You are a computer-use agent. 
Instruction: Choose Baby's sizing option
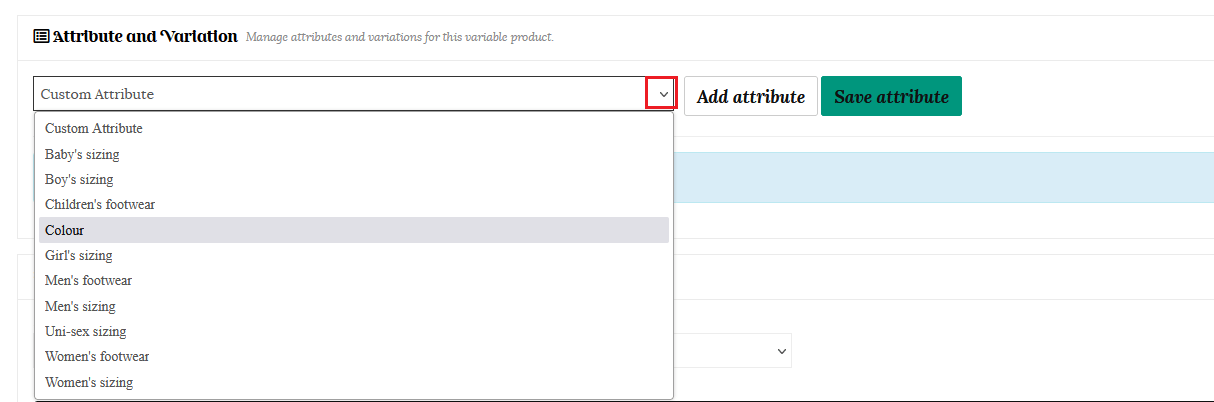pos(82,154)
